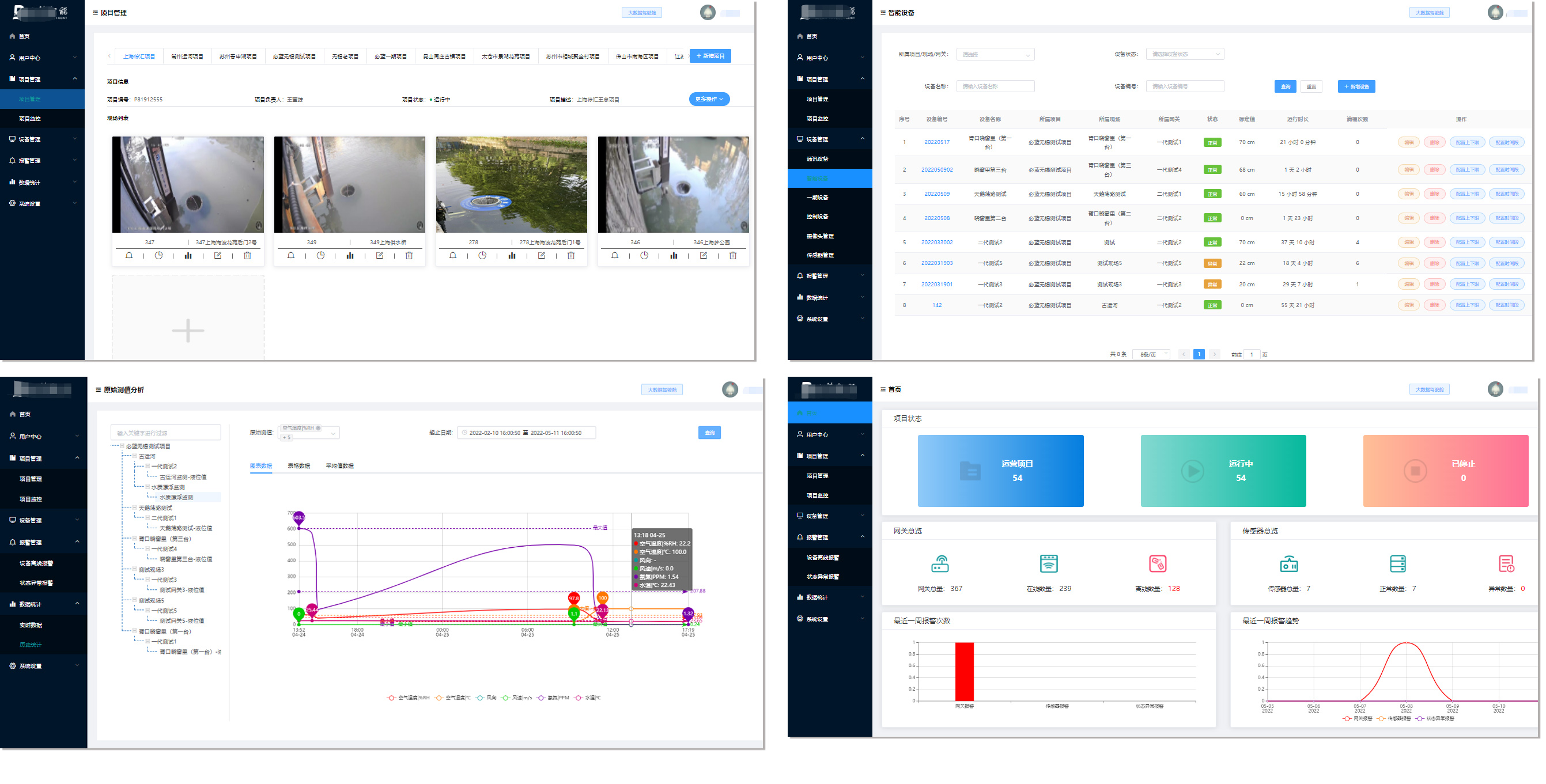Select the 常州运河项目 project tab
1546x784 pixels.
pyautogui.click(x=187, y=56)
